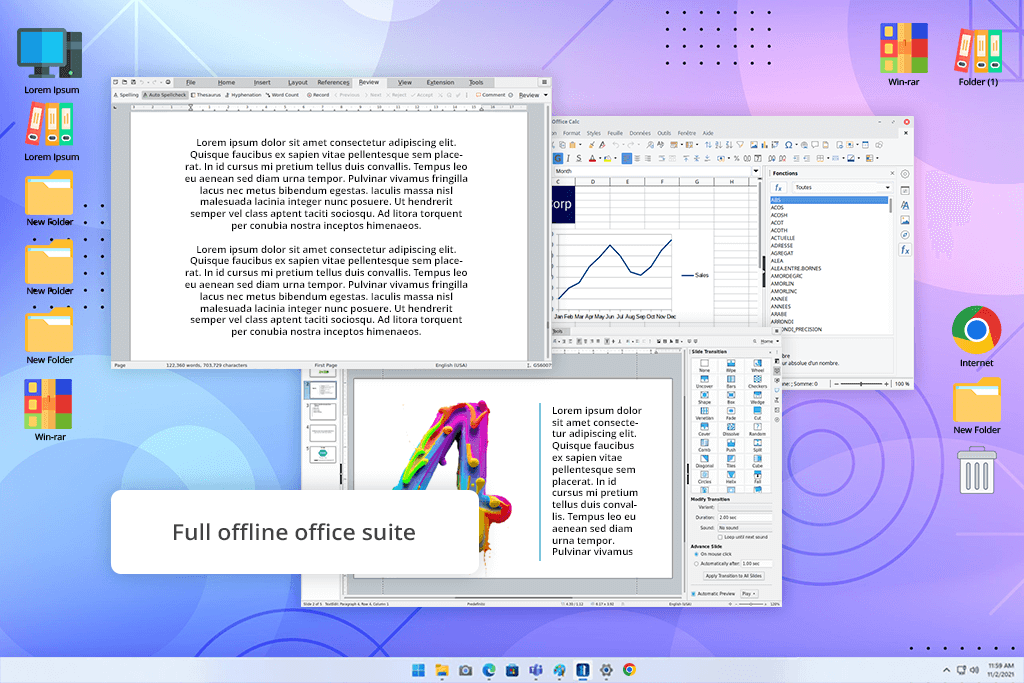Open the Variant dropdown in Modify Transition
This screenshot has height=683, width=1024.
(744, 507)
